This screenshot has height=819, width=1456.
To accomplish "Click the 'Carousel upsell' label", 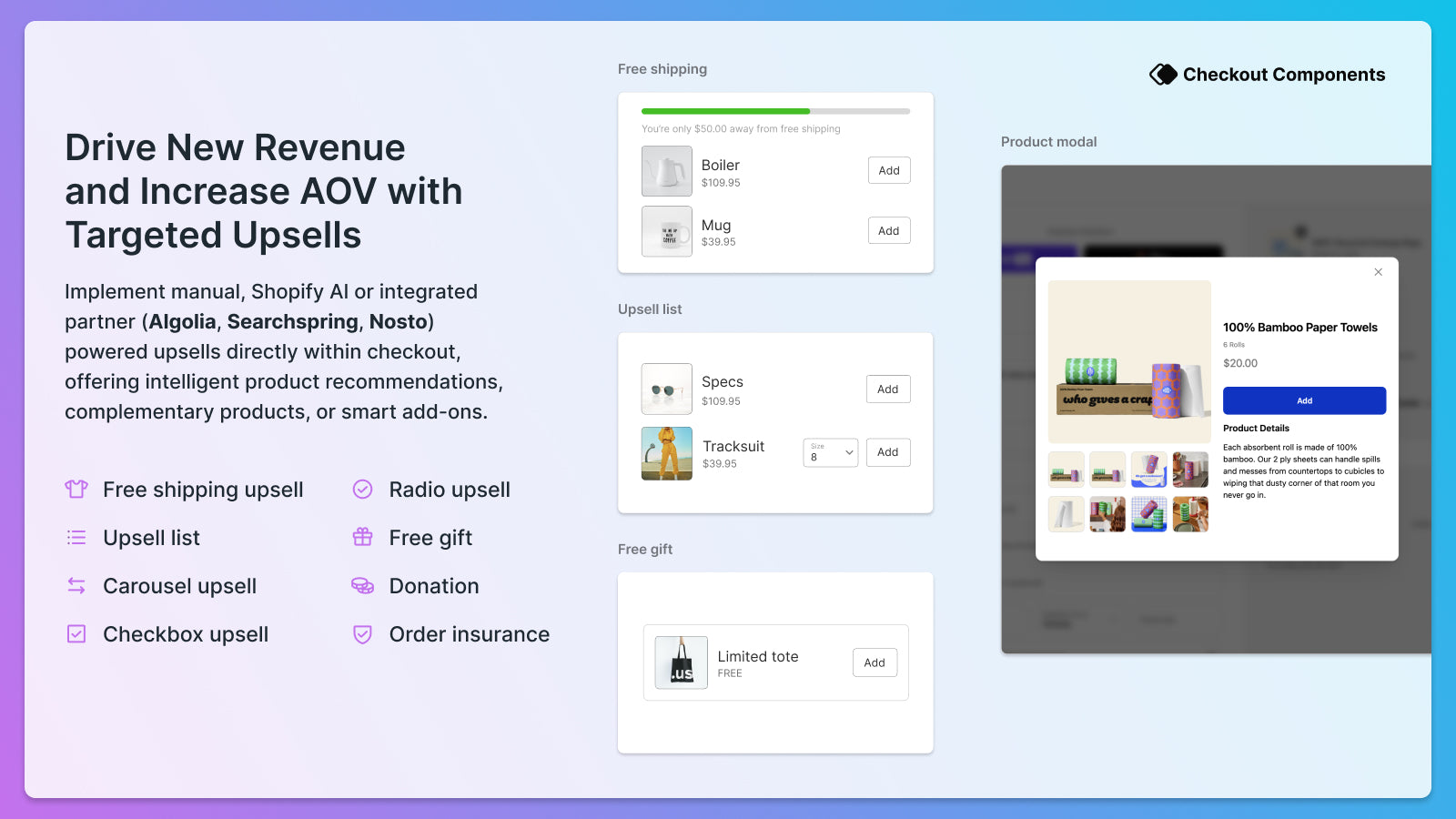I will (180, 586).
